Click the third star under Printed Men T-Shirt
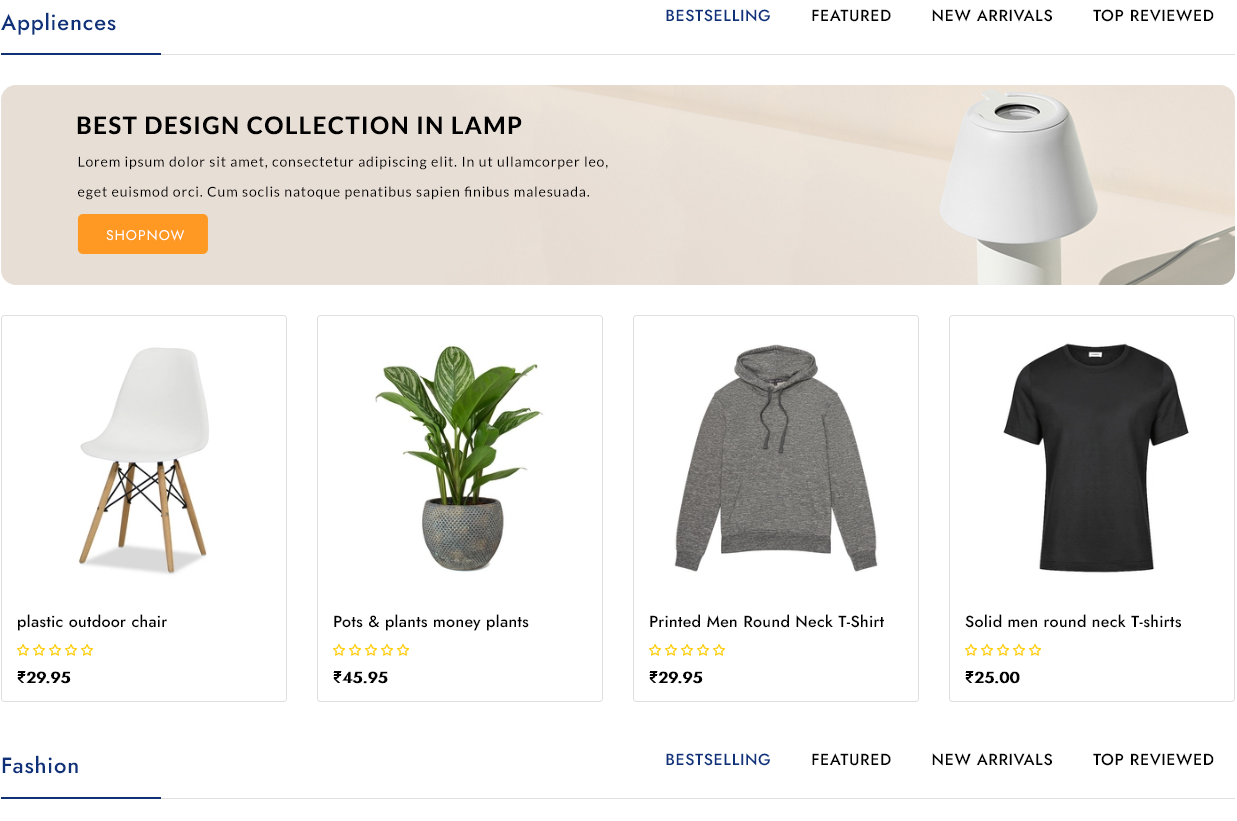The height and width of the screenshot is (821, 1237). (x=687, y=650)
